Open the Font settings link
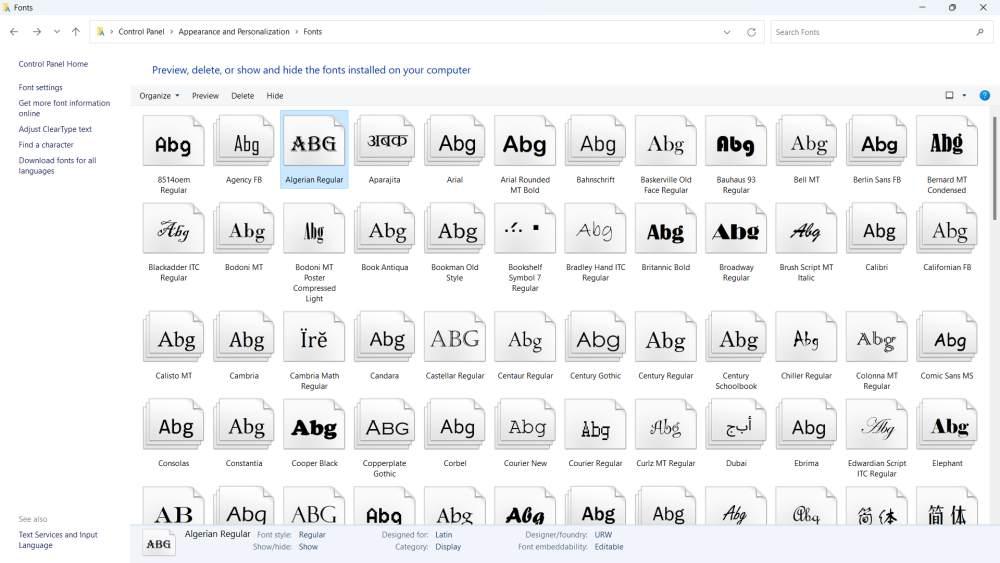 click(40, 87)
